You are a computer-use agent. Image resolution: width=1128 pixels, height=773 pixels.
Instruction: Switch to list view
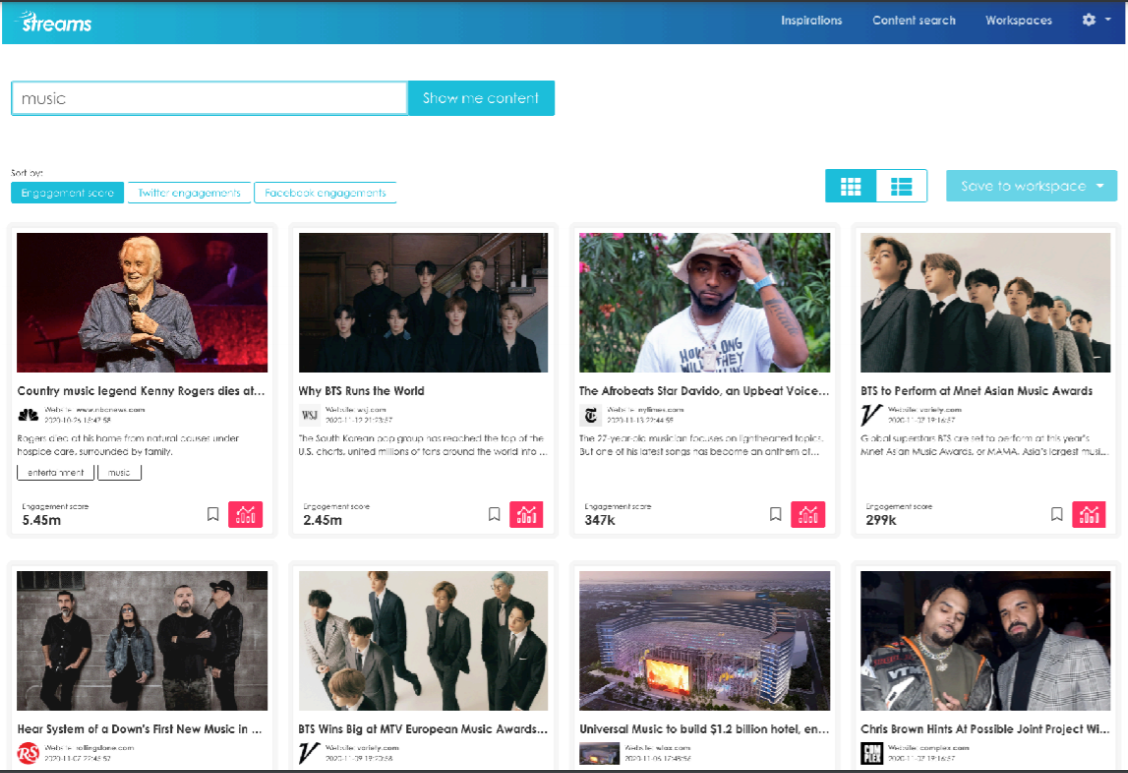point(901,186)
